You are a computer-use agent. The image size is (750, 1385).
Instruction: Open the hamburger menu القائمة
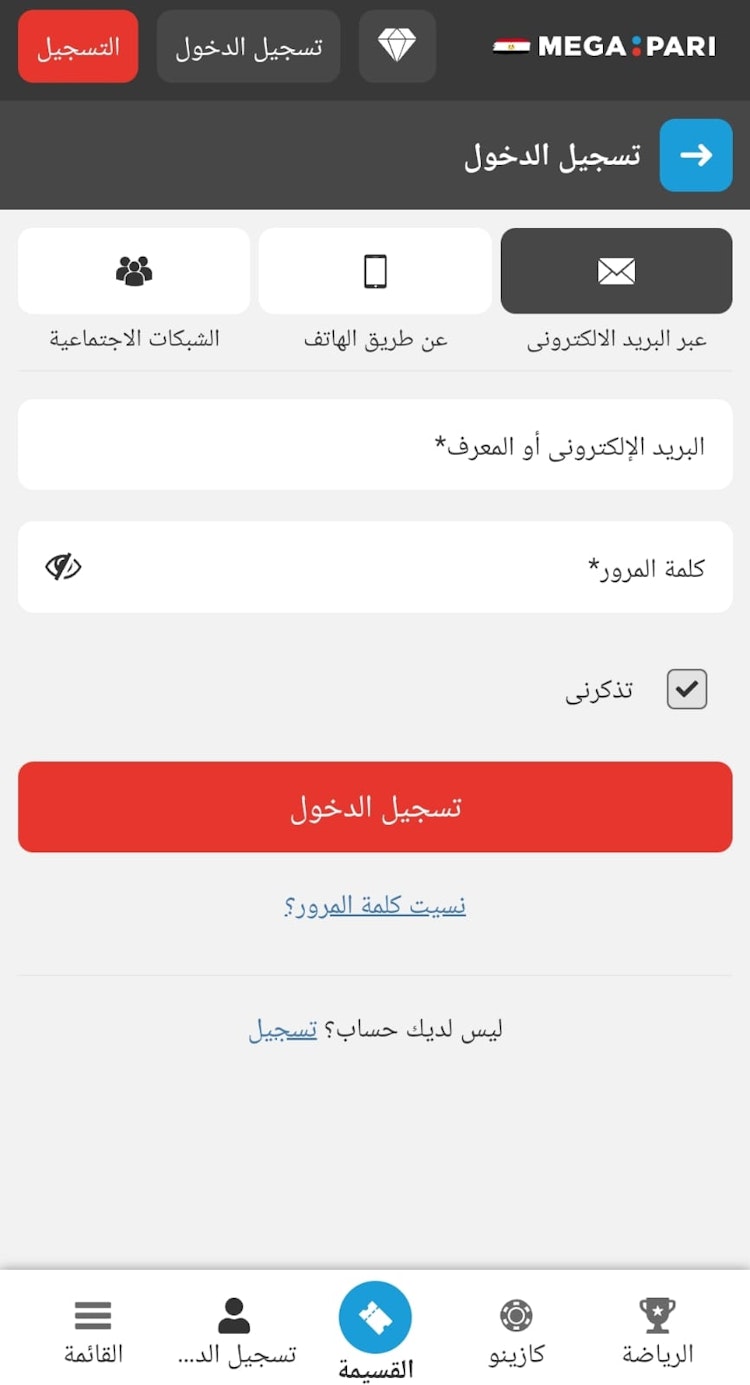pos(93,1316)
